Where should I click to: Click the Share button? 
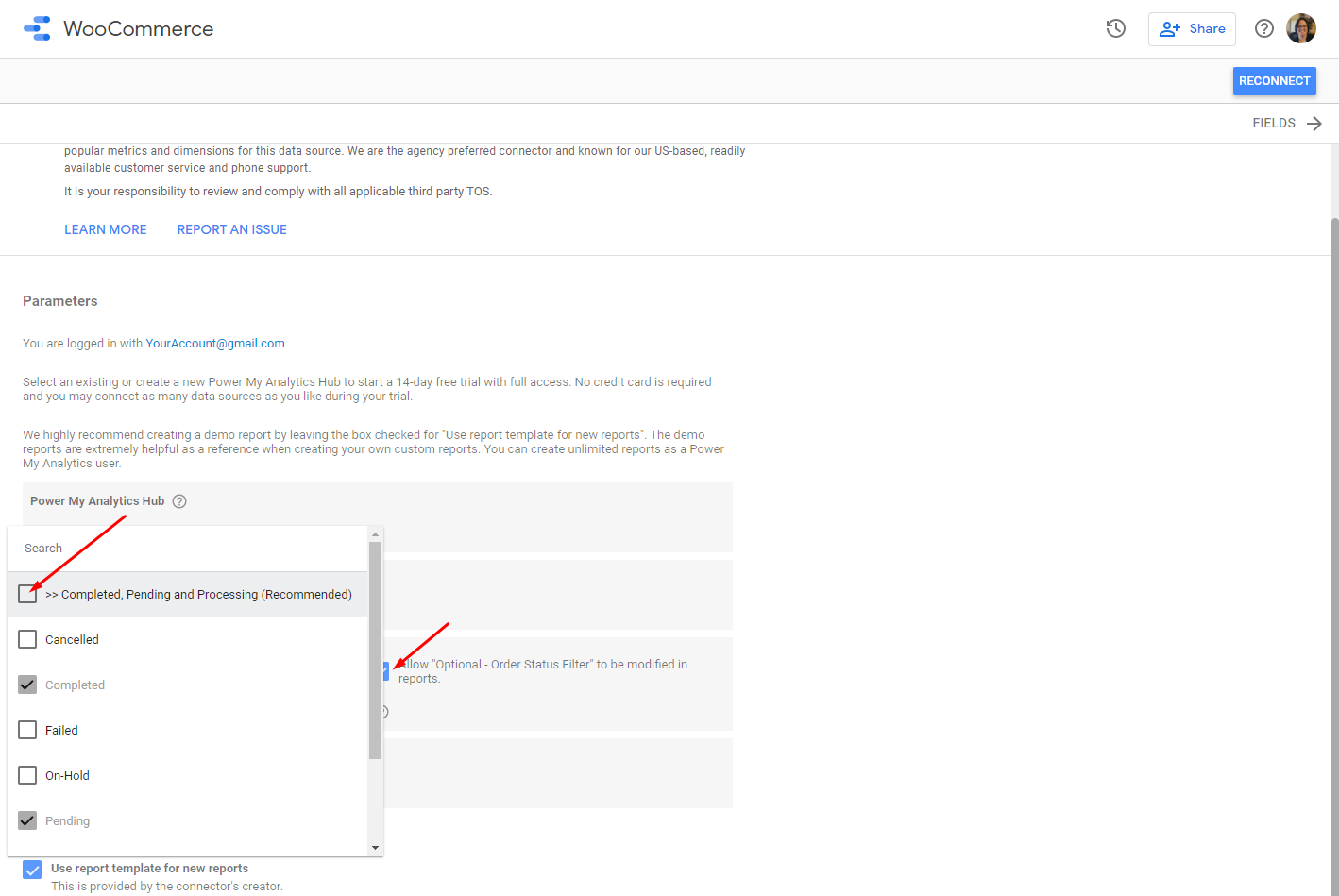[1192, 29]
